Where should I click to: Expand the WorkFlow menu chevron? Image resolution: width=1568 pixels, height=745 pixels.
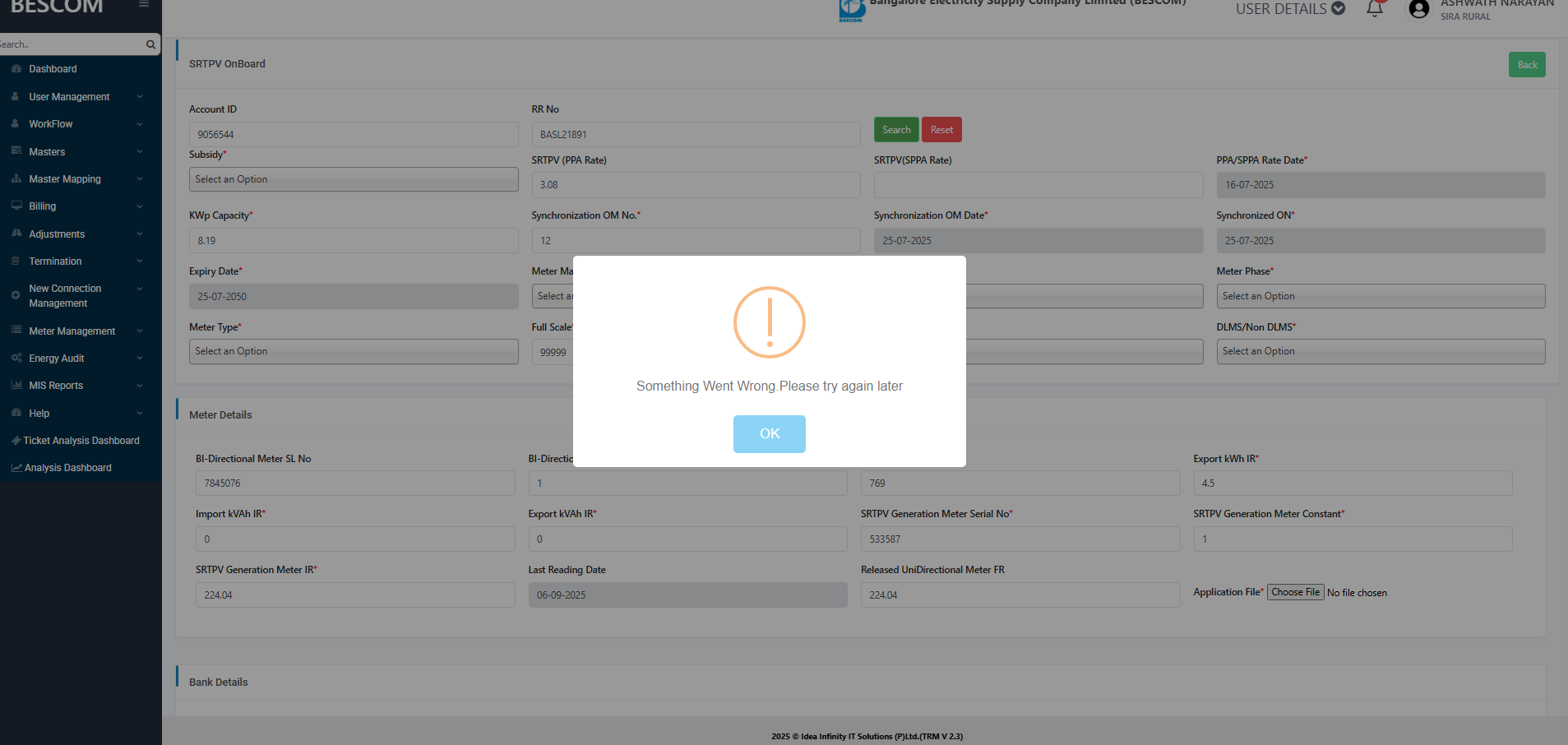click(x=140, y=124)
